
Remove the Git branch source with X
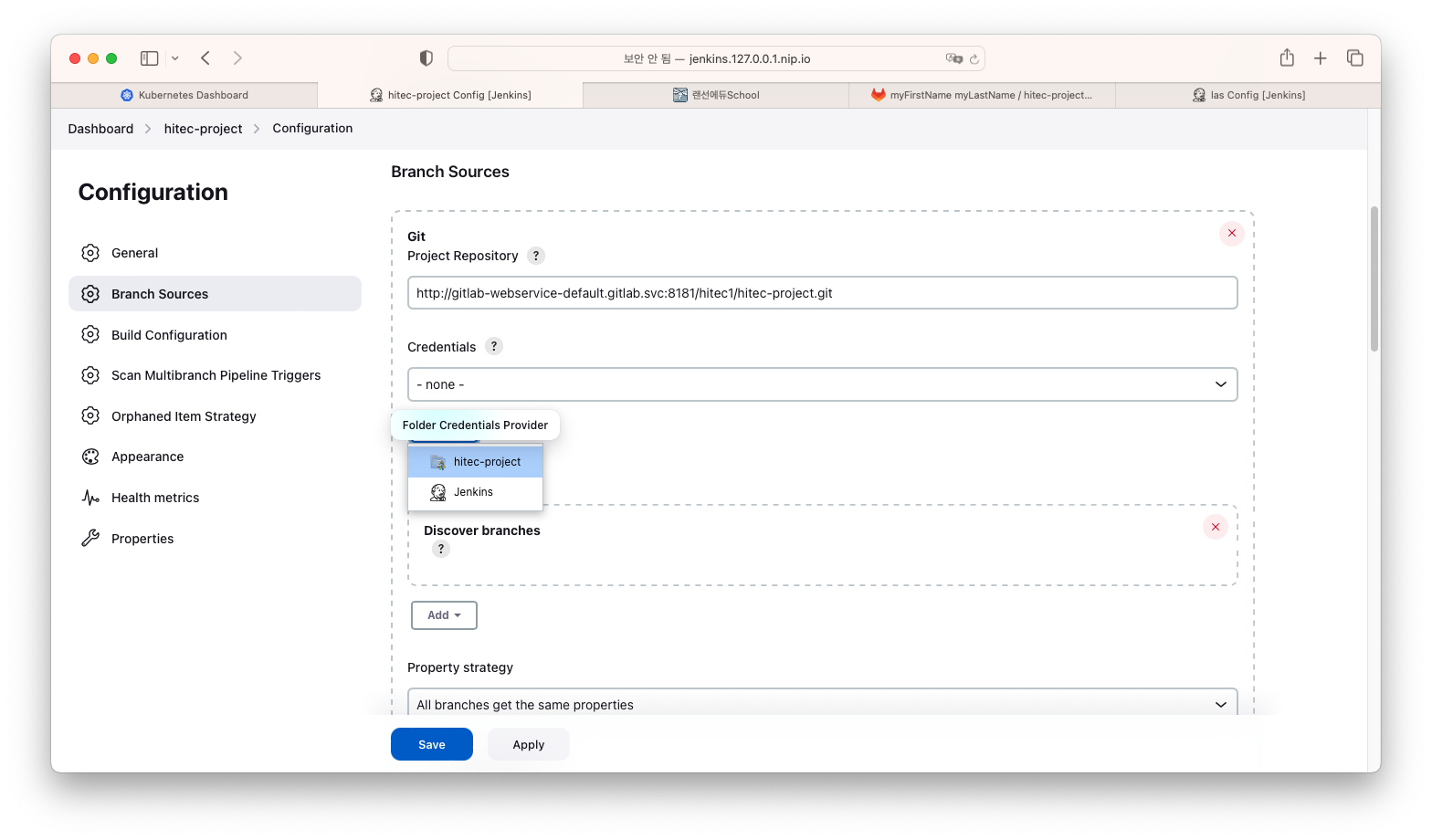[x=1231, y=234]
